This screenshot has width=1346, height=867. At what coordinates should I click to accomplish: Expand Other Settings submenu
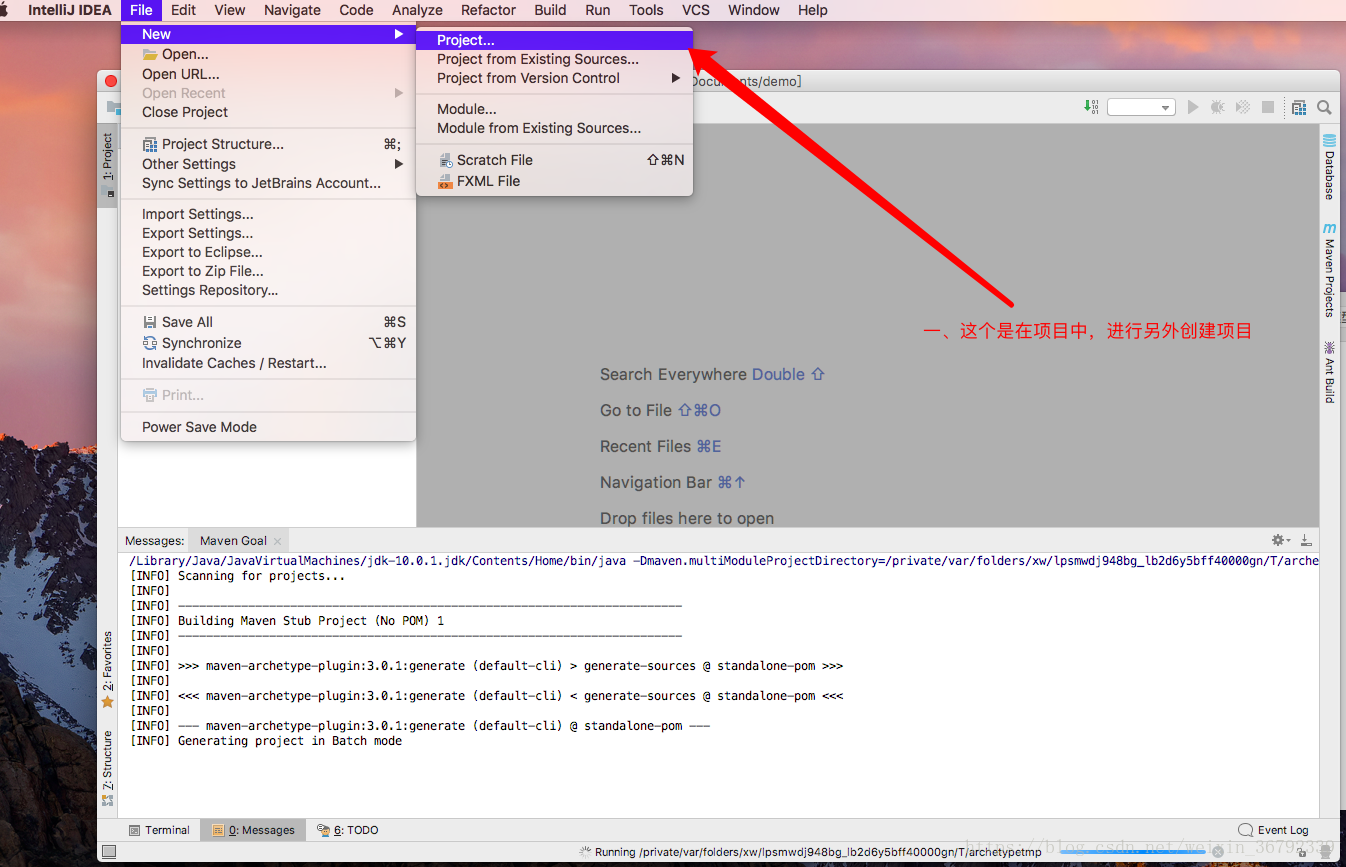(268, 164)
